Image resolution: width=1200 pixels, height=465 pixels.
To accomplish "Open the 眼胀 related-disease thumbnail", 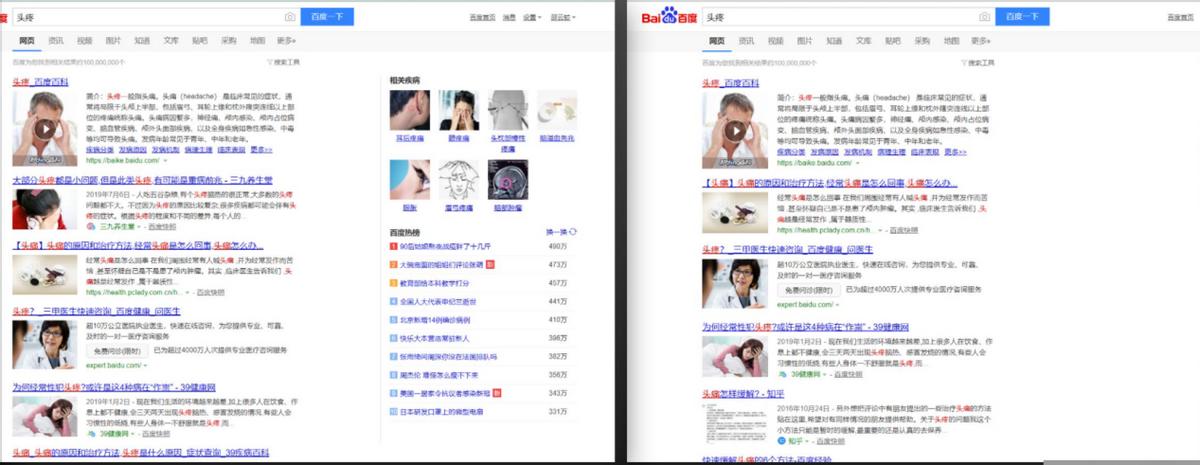I will 410,181.
